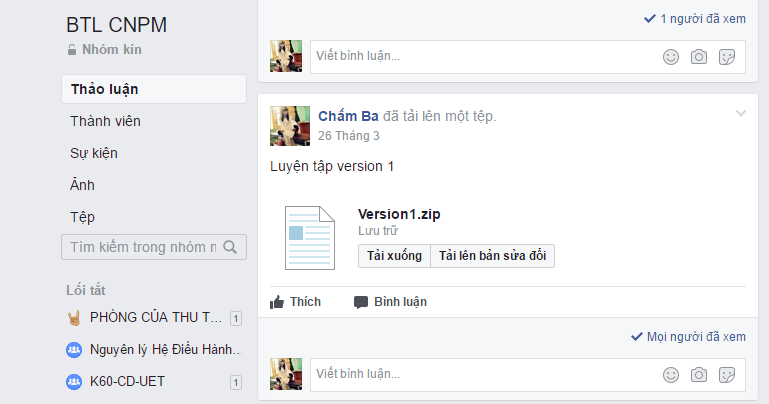Open the Tệp files section
This screenshot has height=404, width=769.
(x=83, y=217)
